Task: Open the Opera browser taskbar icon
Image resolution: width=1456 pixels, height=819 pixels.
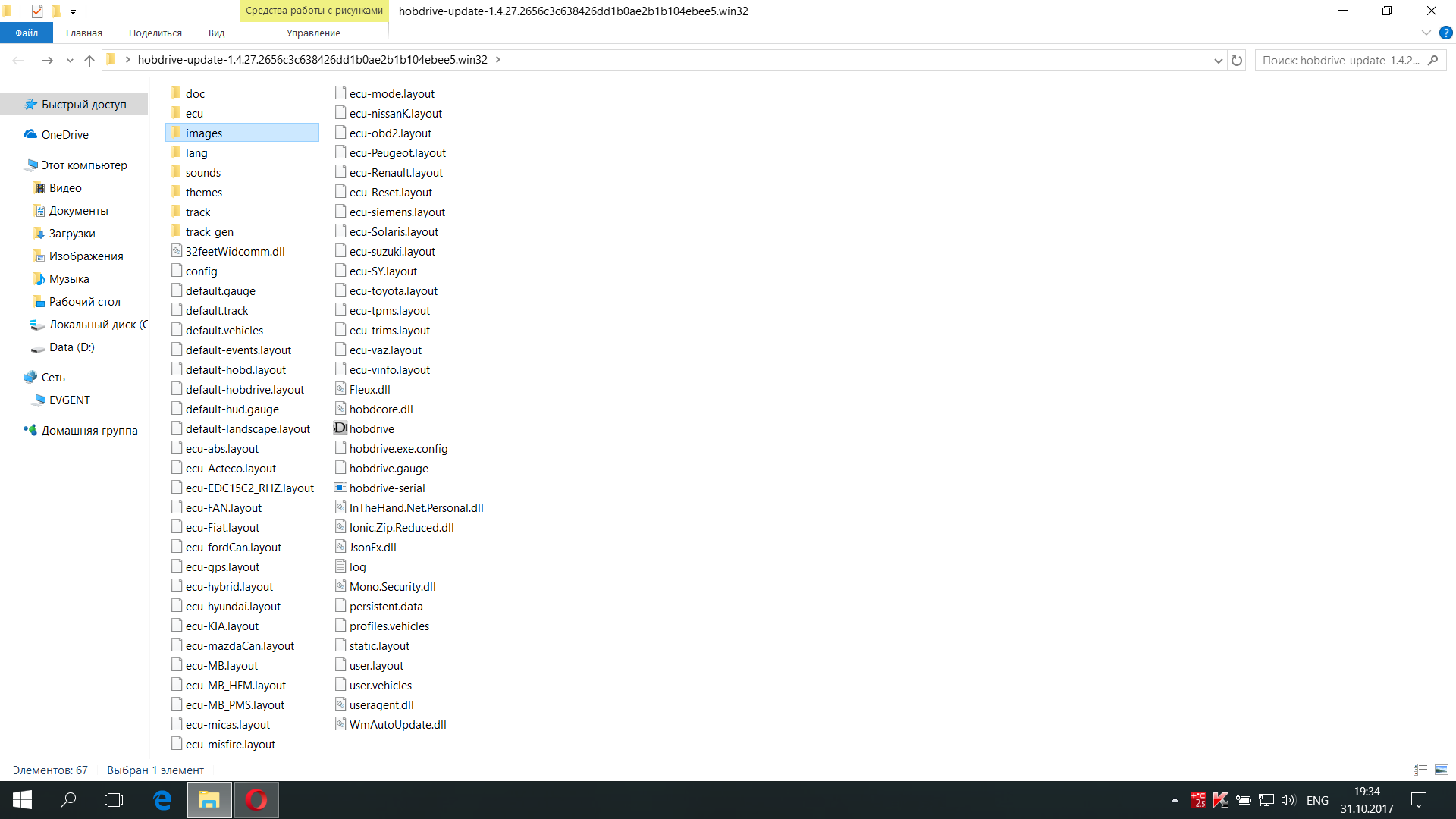Action: point(256,800)
